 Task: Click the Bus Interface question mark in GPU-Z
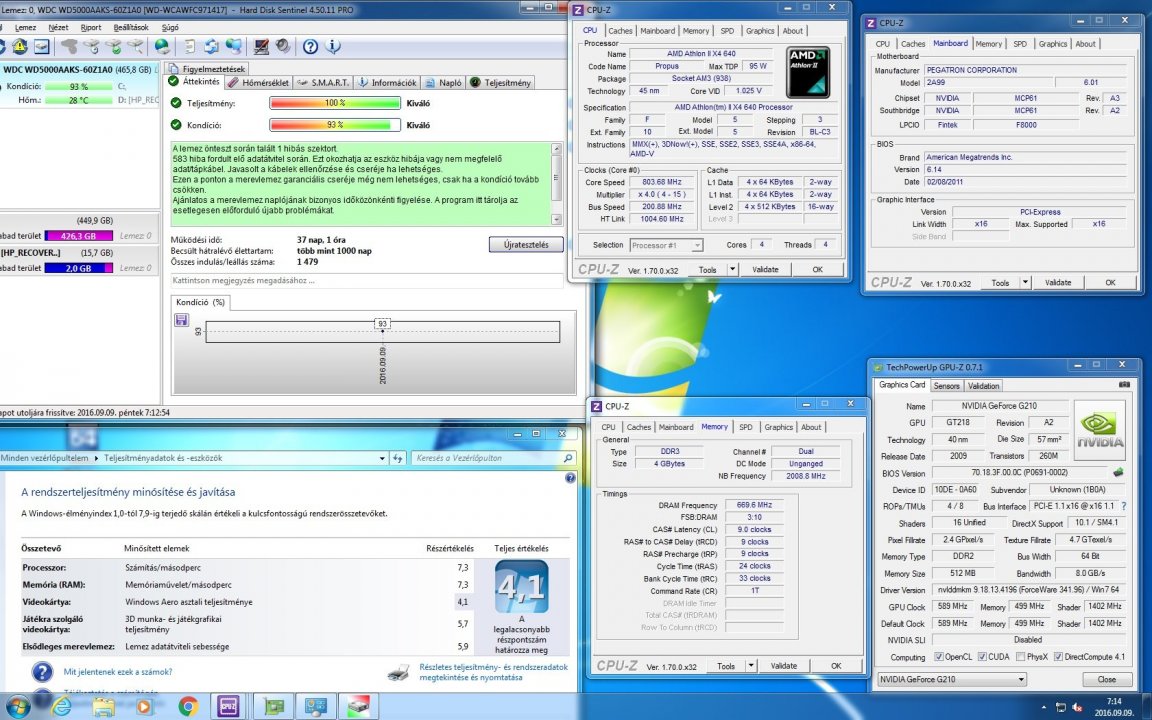[1124, 507]
